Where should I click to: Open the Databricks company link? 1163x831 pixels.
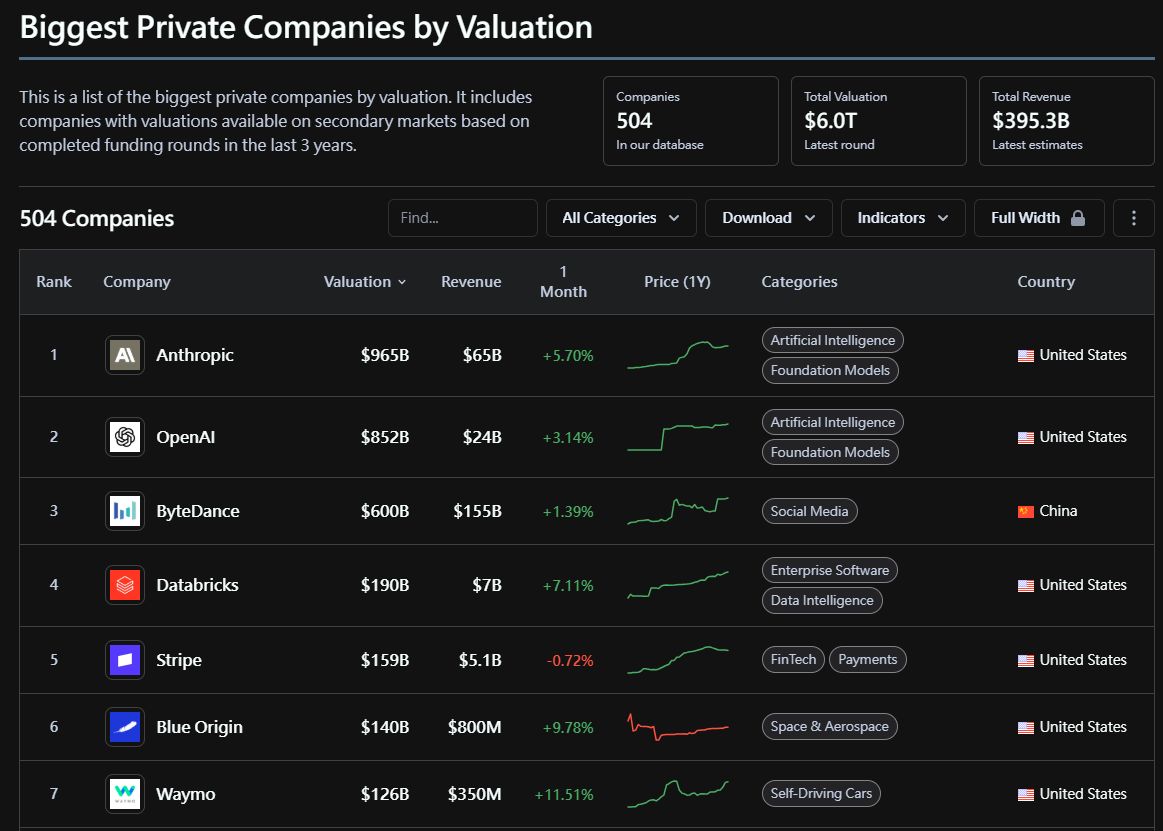(x=197, y=585)
